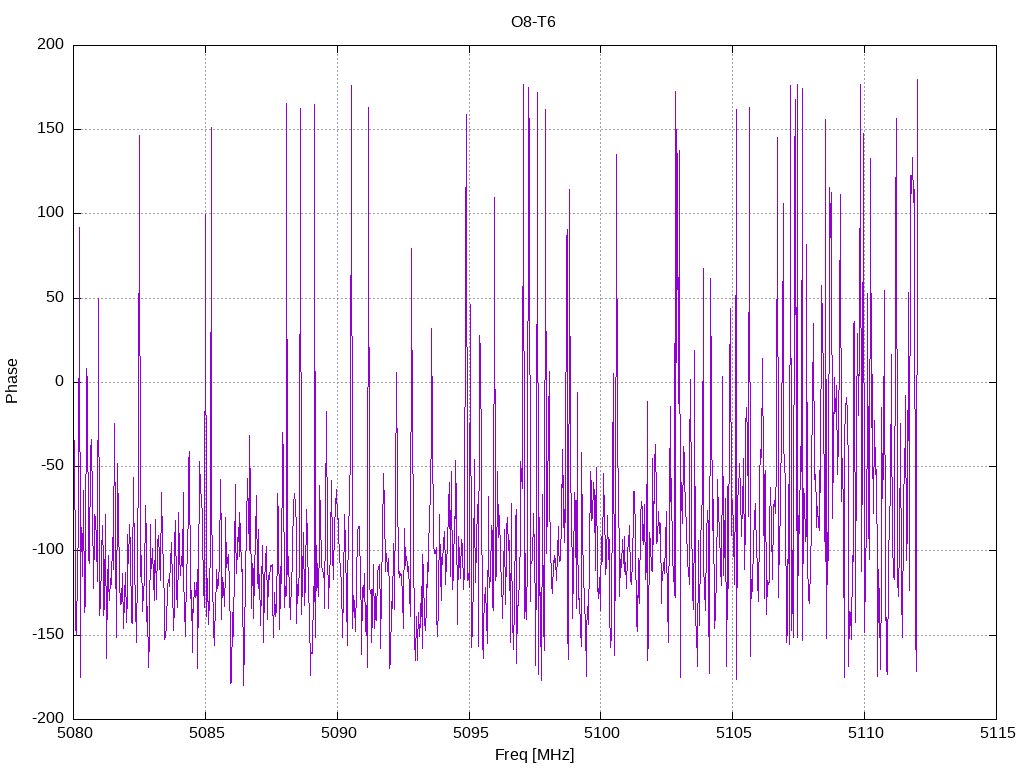Click the plot title "O8-T6"
The width and height of the screenshot is (1024, 768).
coord(533,22)
